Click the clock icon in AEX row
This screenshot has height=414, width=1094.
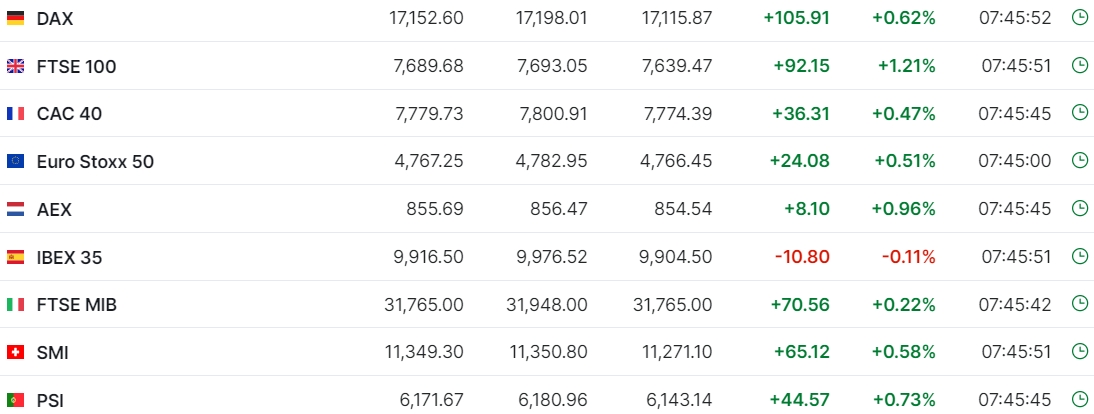(1079, 209)
